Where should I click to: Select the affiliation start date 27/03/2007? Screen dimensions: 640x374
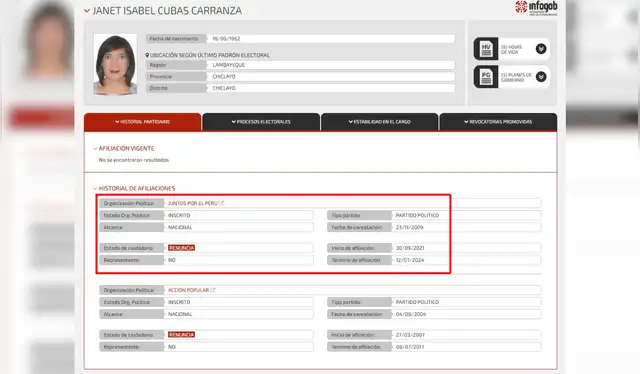pyautogui.click(x=410, y=335)
